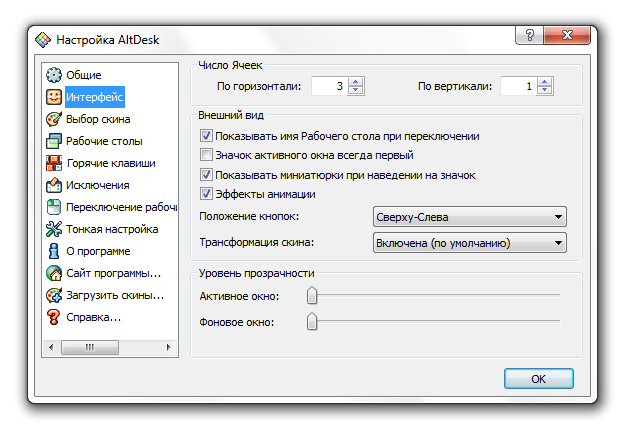
Task: Click the По горизонтали number field
Action: click(330, 86)
